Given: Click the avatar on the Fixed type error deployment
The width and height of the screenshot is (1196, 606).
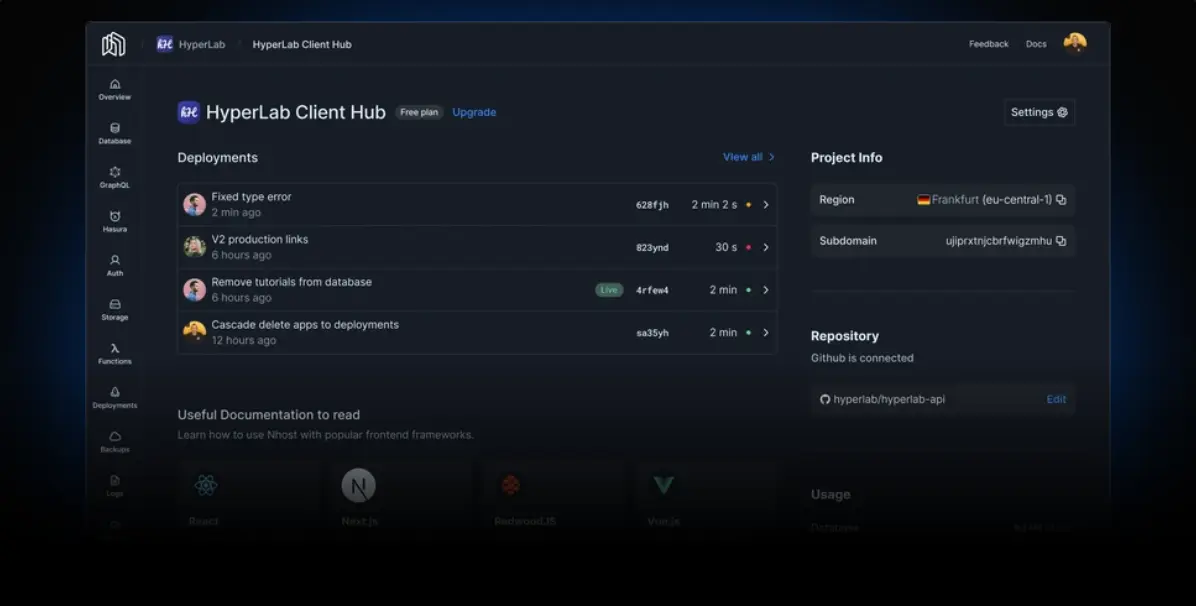Looking at the screenshot, I should (195, 205).
